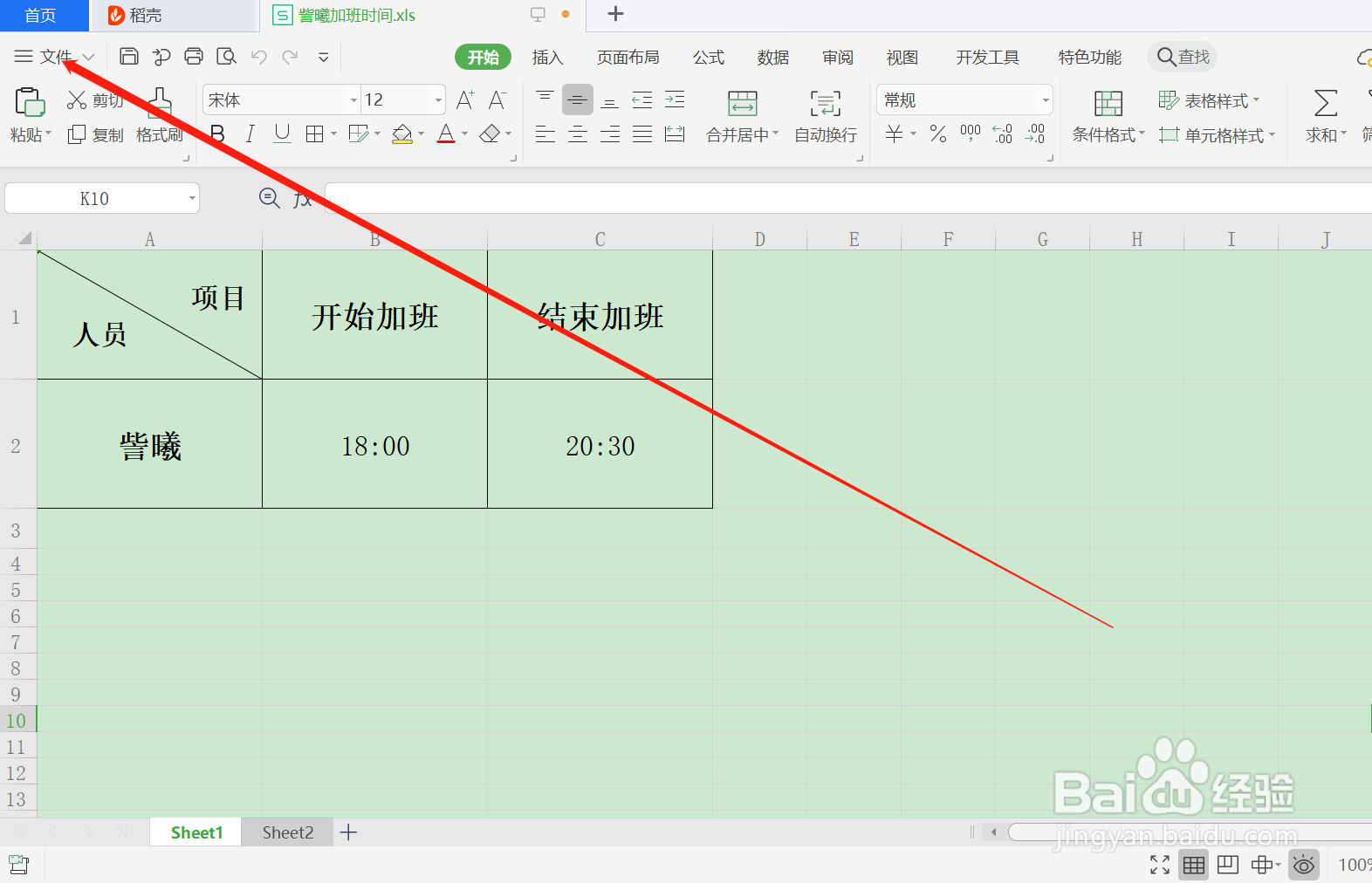The height and width of the screenshot is (883, 1372).
Task: Switch to 审阅 tab
Action: click(x=838, y=58)
